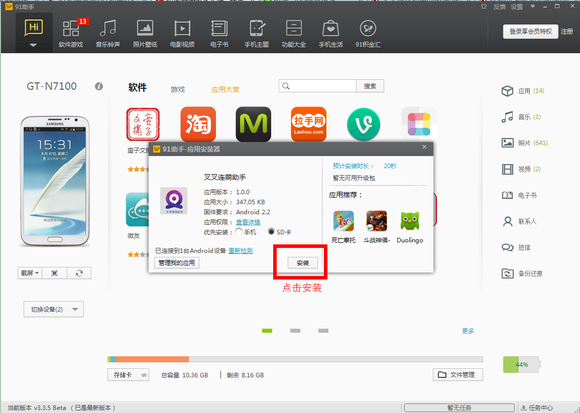The width and height of the screenshot is (580, 413).
Task: Click the 注册 register link
Action: click(x=566, y=31)
